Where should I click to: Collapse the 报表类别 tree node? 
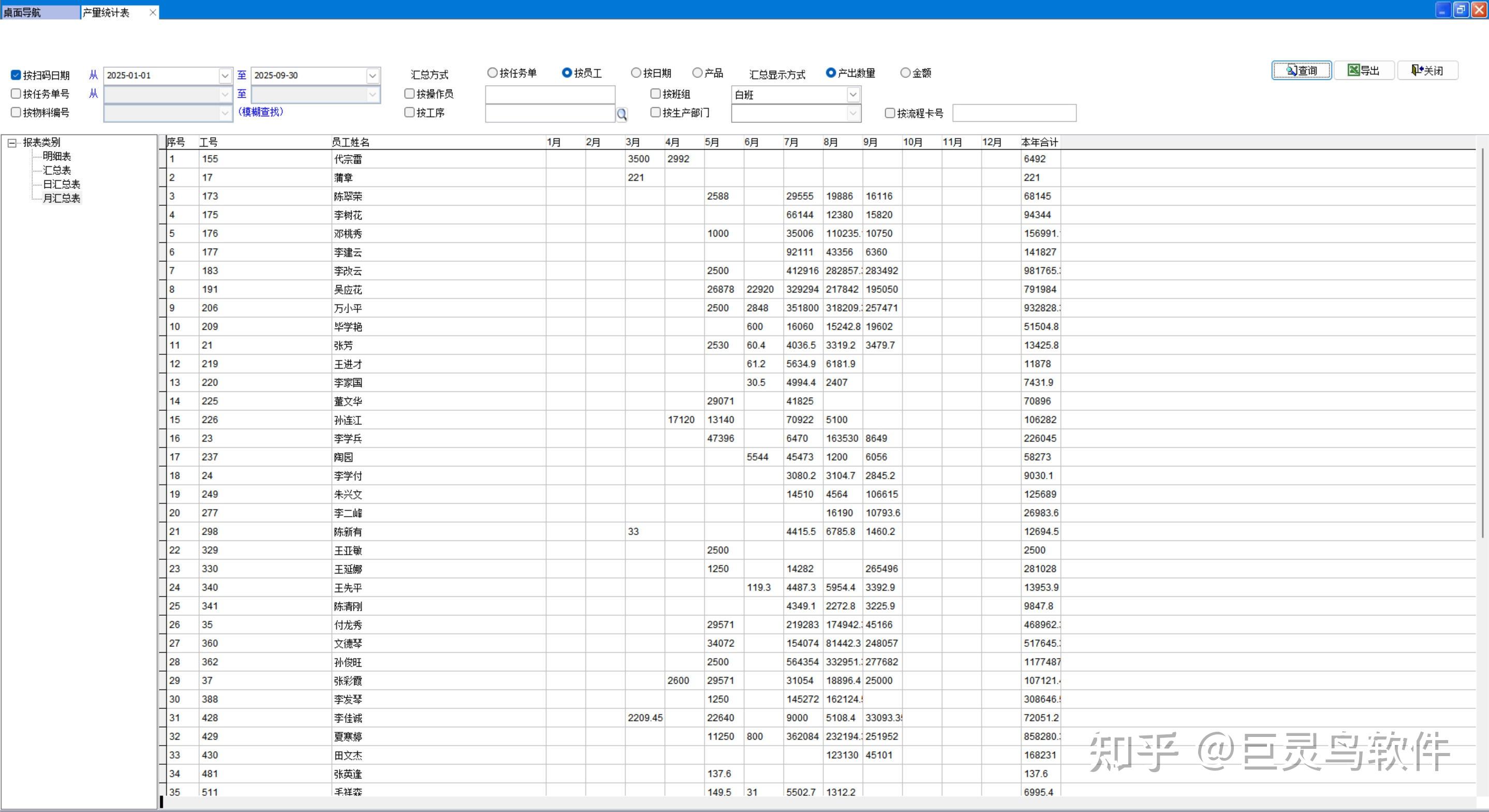[11, 143]
